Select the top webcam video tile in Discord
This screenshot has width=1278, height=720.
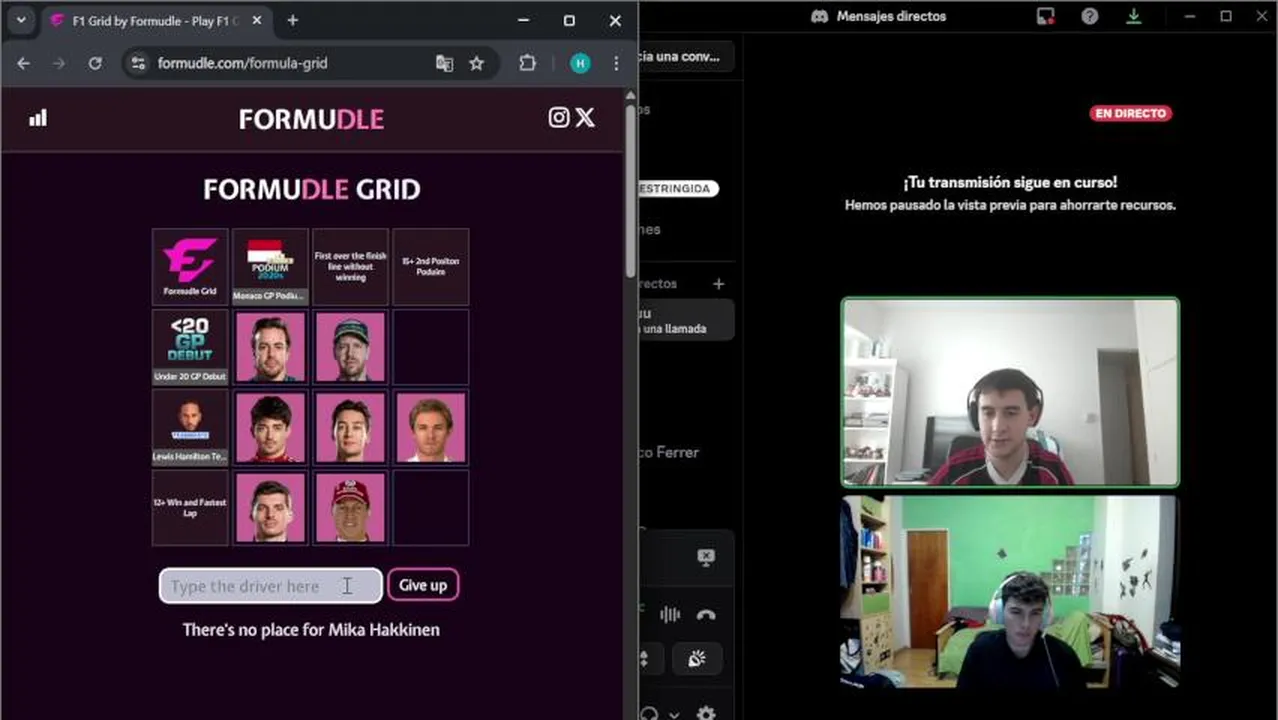coord(1010,392)
